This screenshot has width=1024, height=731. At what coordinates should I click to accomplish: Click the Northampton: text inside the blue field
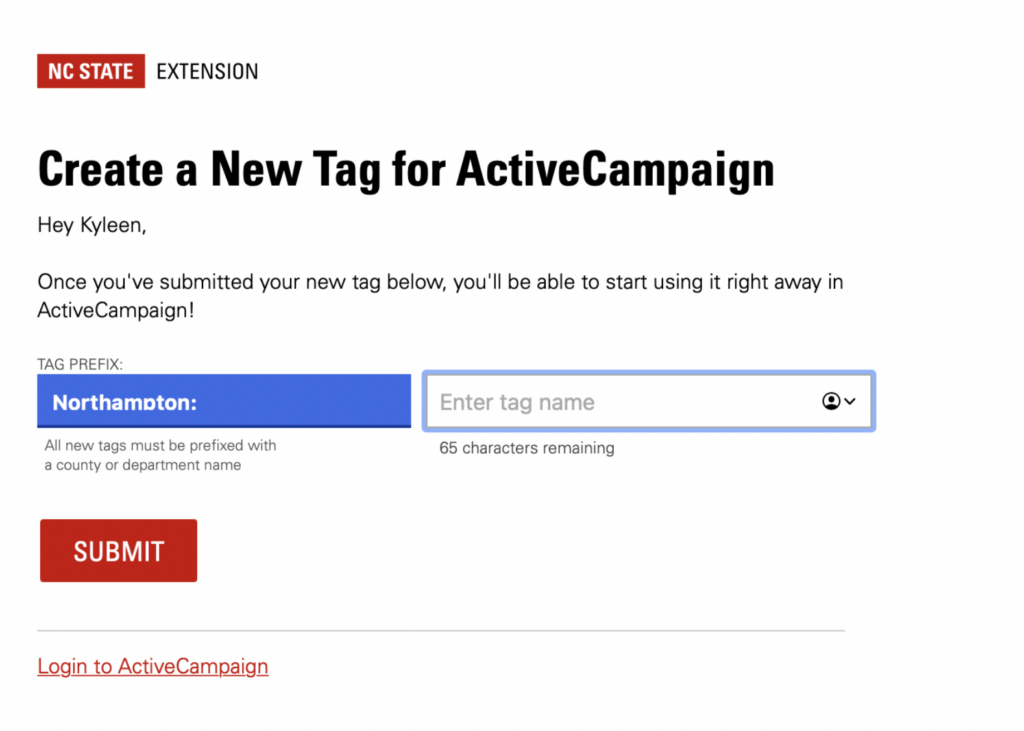[124, 402]
